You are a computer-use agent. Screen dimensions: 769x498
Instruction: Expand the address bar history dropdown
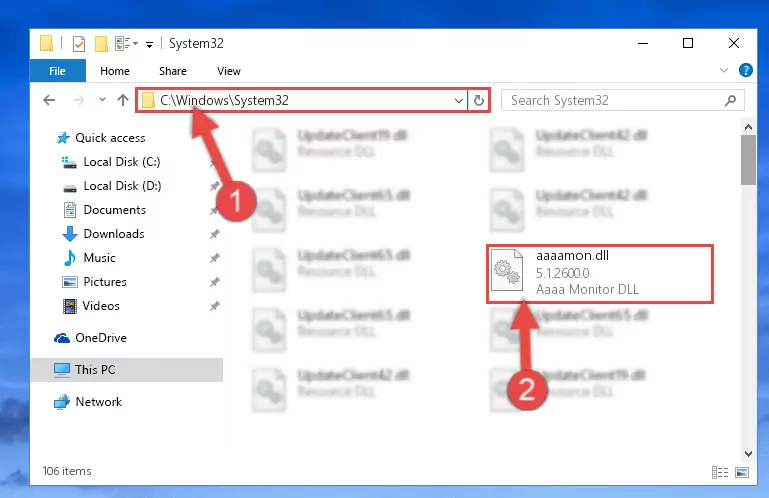pos(459,101)
